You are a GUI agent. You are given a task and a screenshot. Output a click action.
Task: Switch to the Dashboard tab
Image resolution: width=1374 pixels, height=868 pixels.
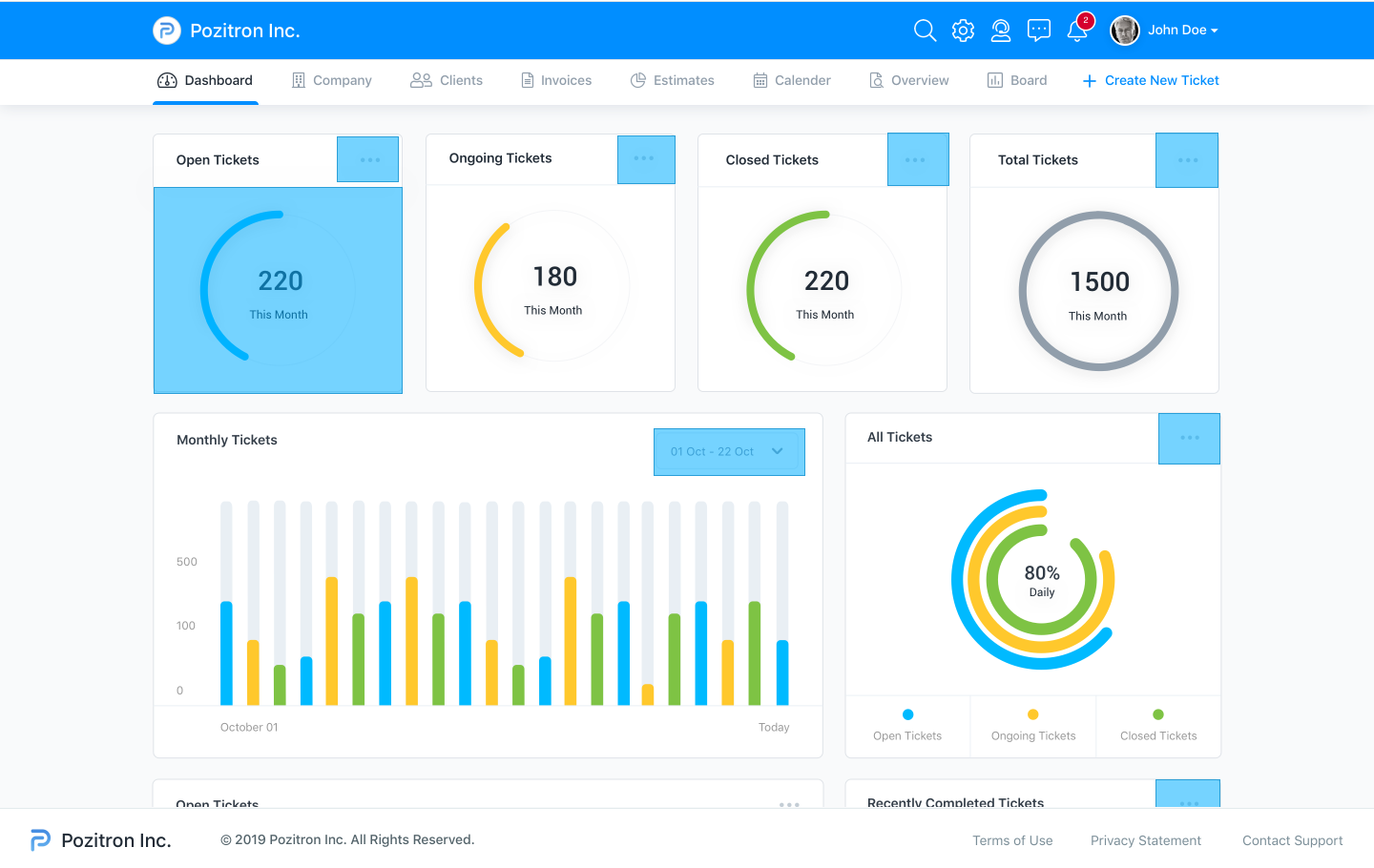point(205,80)
